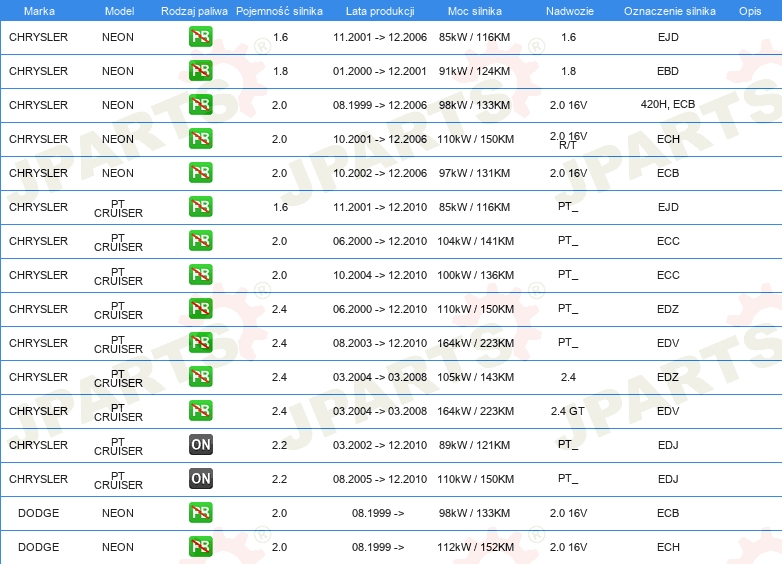Click the petrol fuel icon for Neon EJD
The height and width of the screenshot is (564, 782).
pos(200,37)
